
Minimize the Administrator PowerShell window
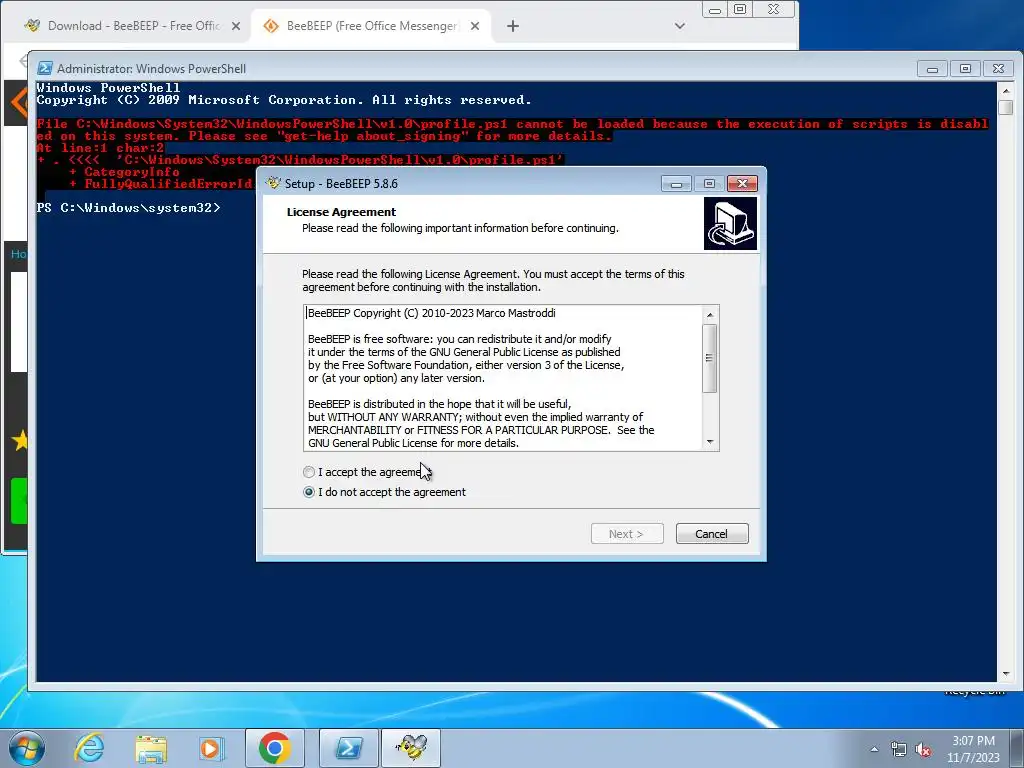(x=932, y=69)
